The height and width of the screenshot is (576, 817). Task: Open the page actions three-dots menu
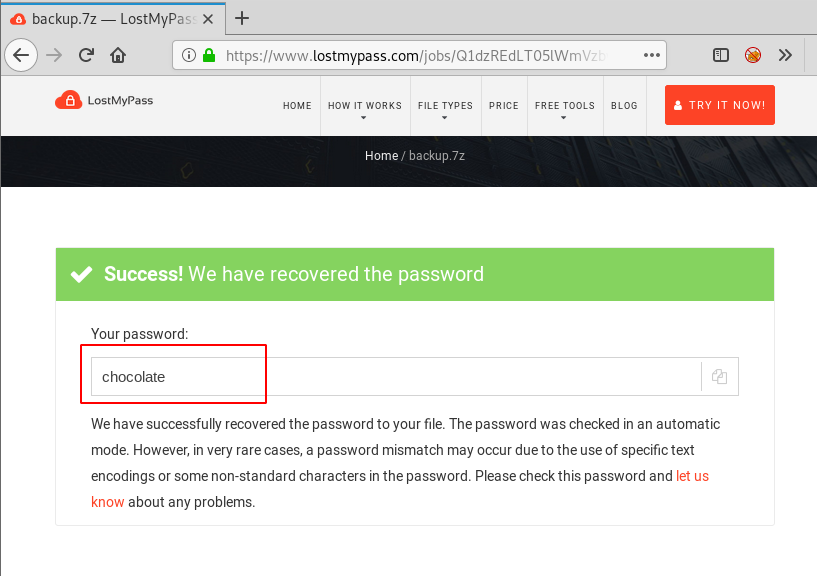pyautogui.click(x=651, y=55)
